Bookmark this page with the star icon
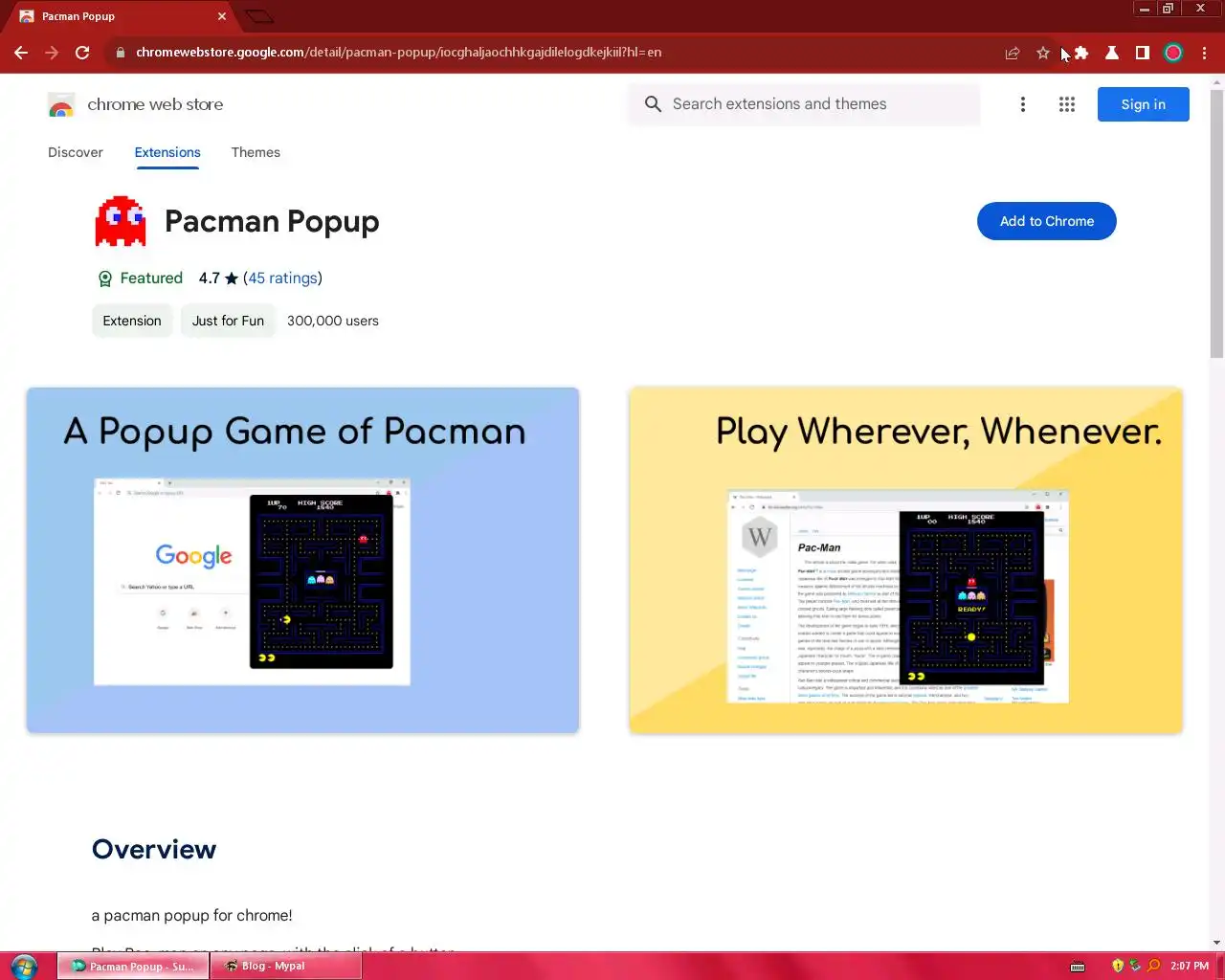Image resolution: width=1225 pixels, height=980 pixels. click(x=1043, y=53)
